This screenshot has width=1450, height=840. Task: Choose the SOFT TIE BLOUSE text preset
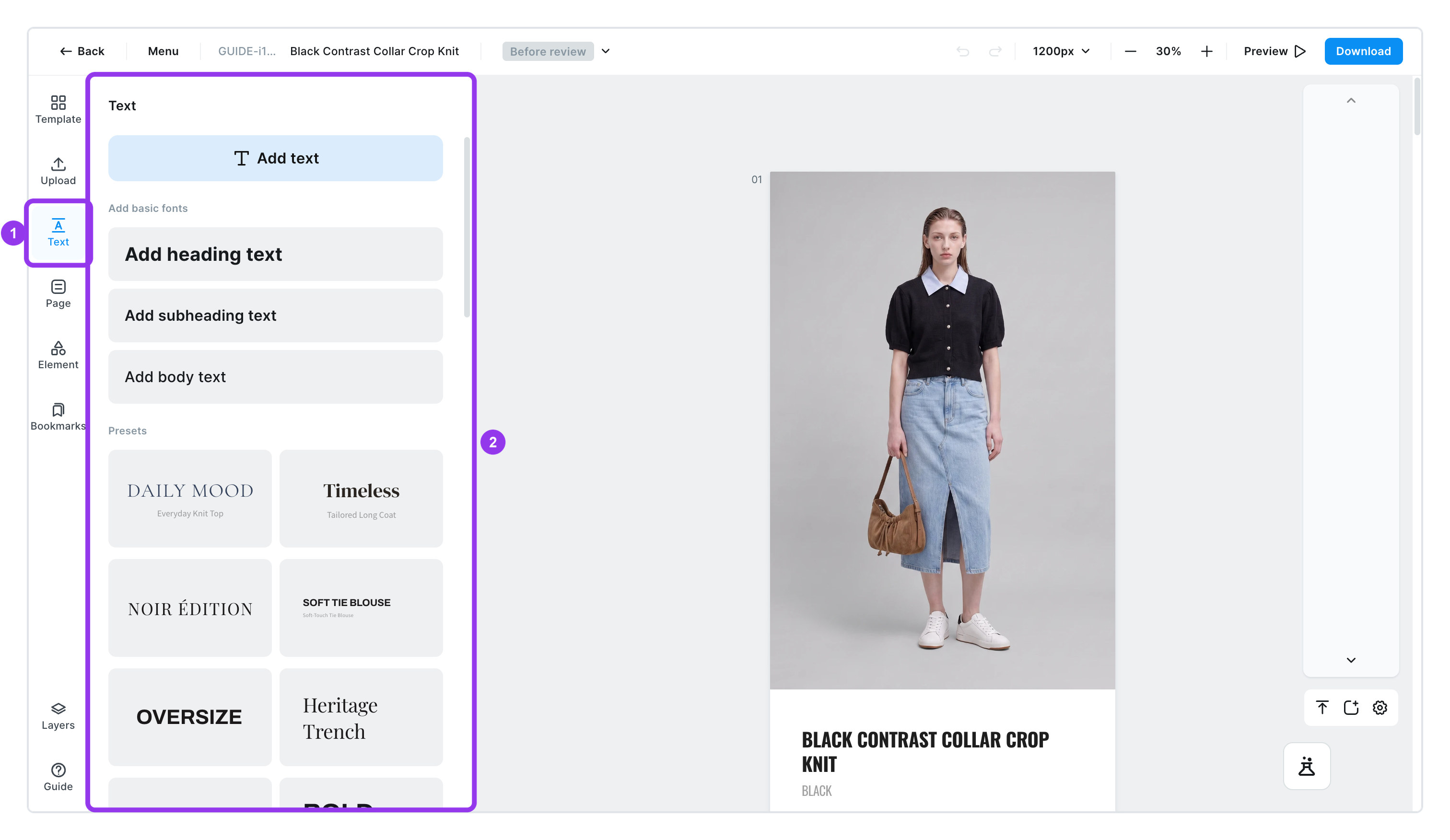point(362,607)
